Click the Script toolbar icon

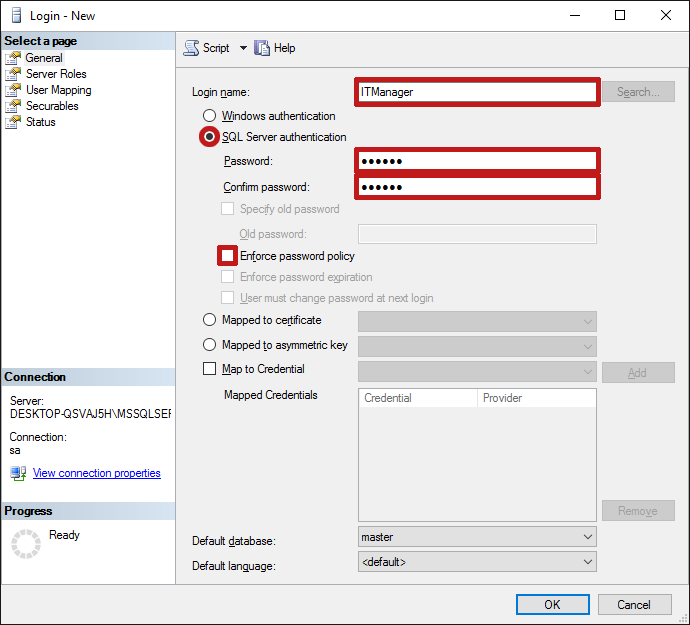[192, 48]
